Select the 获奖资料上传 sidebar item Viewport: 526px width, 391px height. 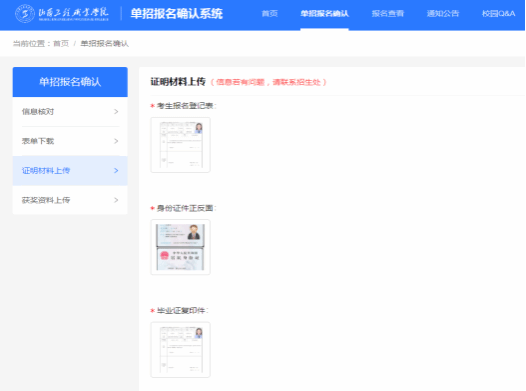(70, 200)
